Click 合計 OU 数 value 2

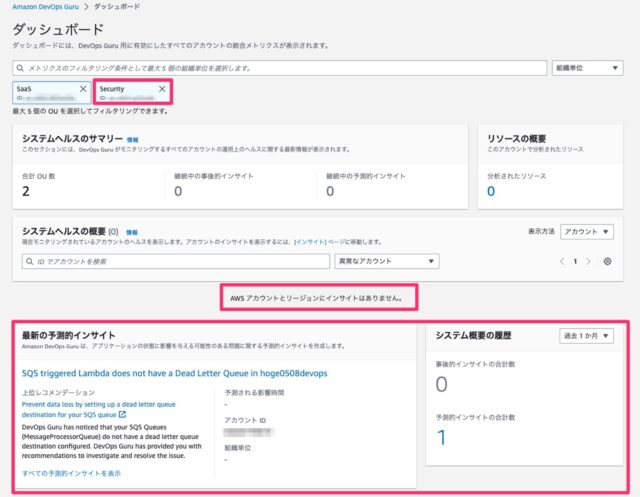point(26,191)
